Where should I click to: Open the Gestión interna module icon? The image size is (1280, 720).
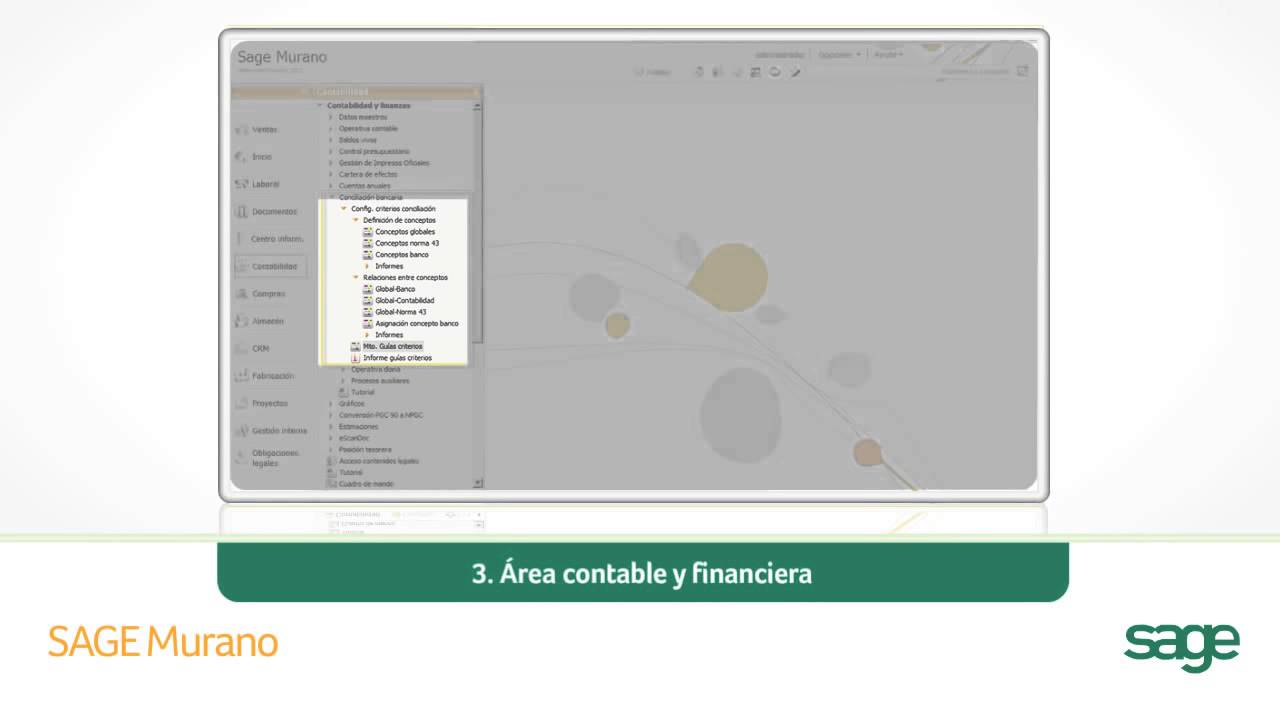241,431
